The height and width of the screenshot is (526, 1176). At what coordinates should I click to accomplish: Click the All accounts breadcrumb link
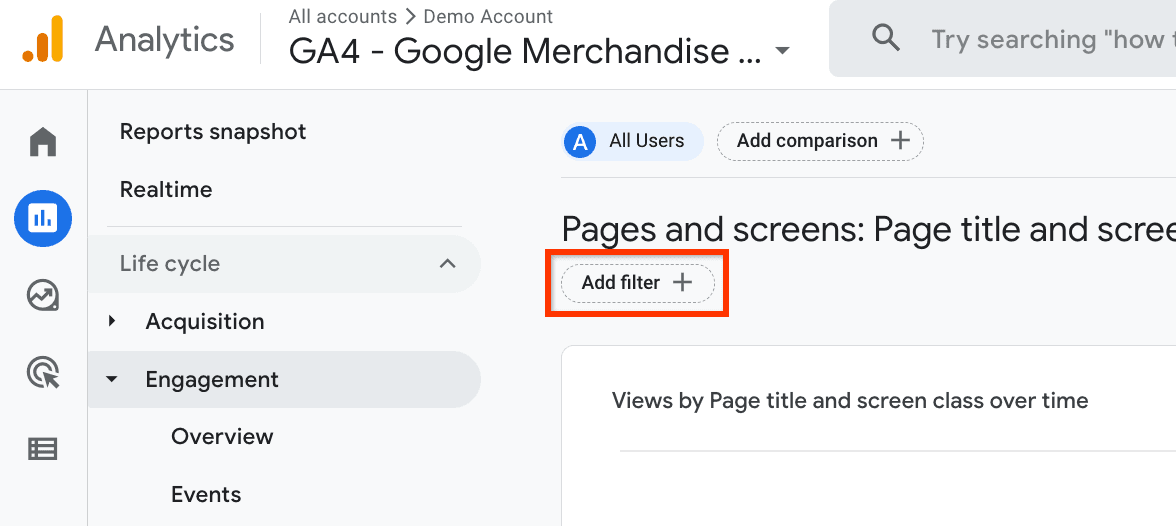coord(342,17)
